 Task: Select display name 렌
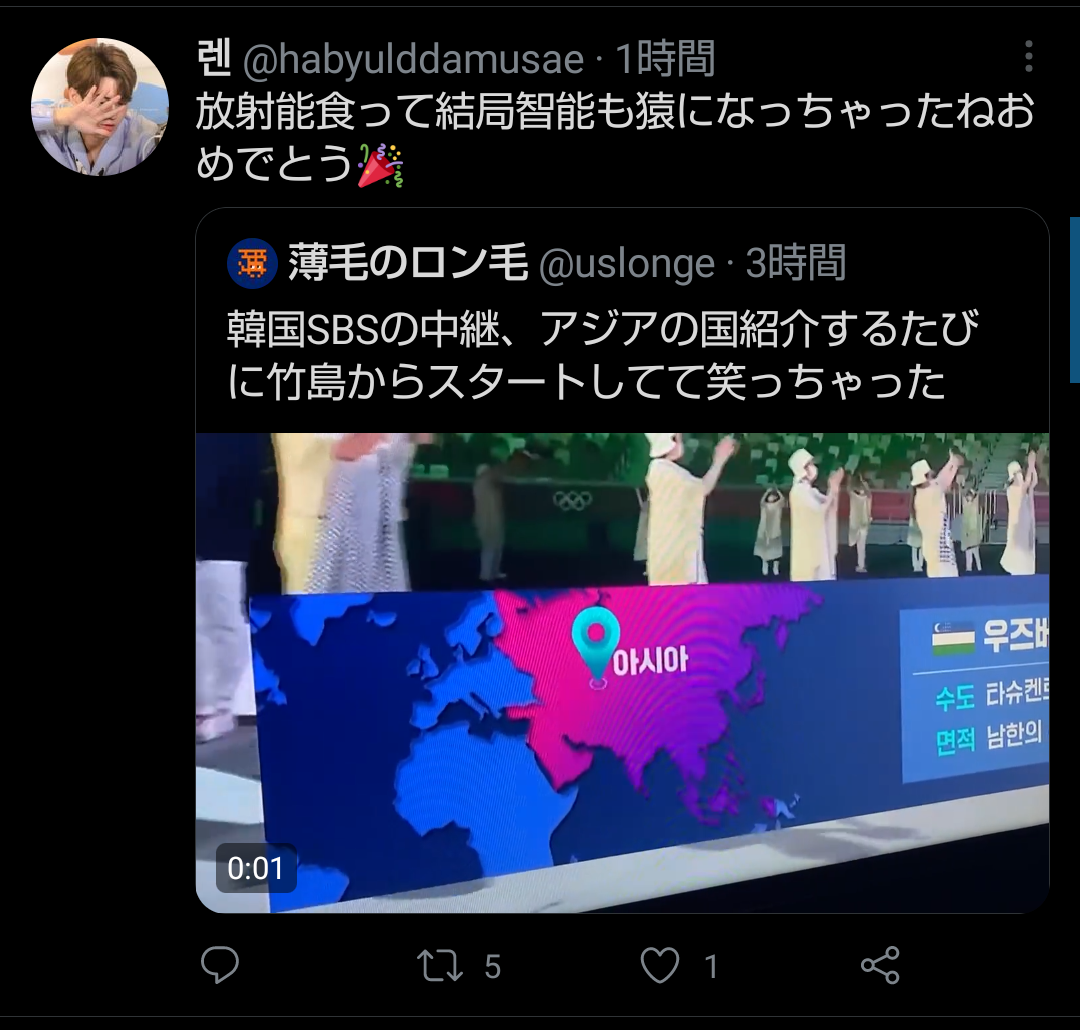coord(214,59)
